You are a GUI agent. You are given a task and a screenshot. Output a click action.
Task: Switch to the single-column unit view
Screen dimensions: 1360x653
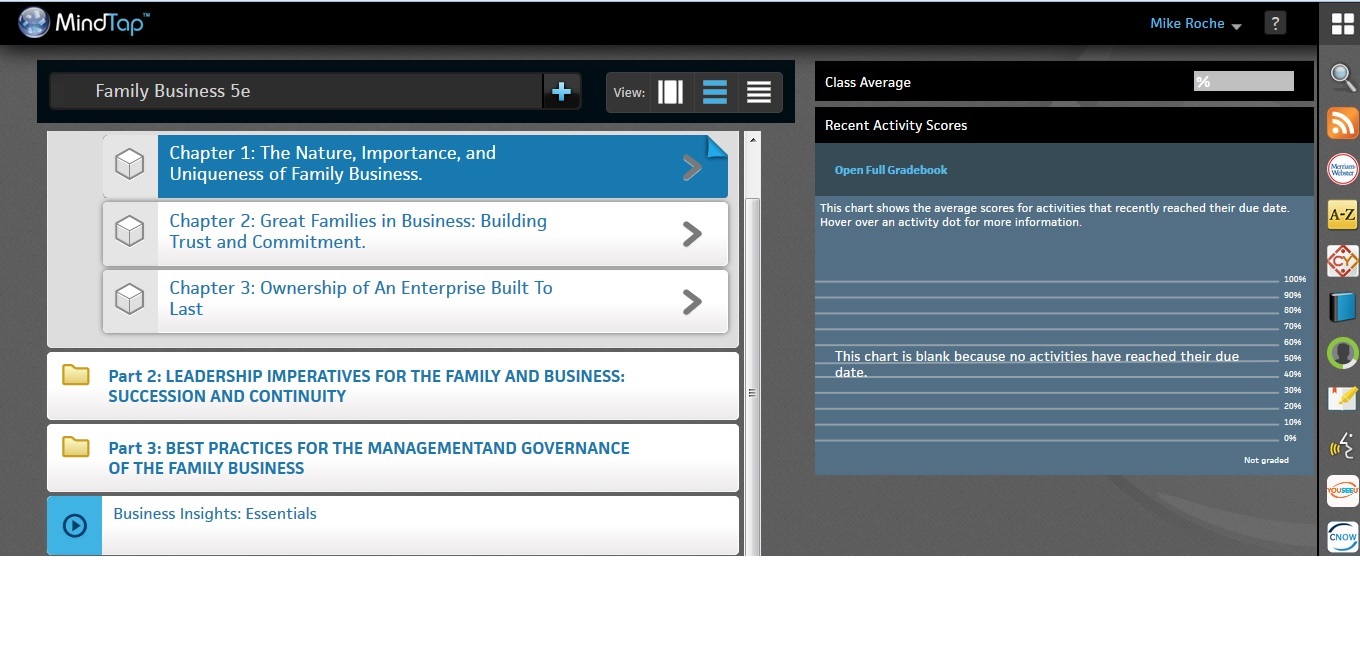pyautogui.click(x=671, y=92)
